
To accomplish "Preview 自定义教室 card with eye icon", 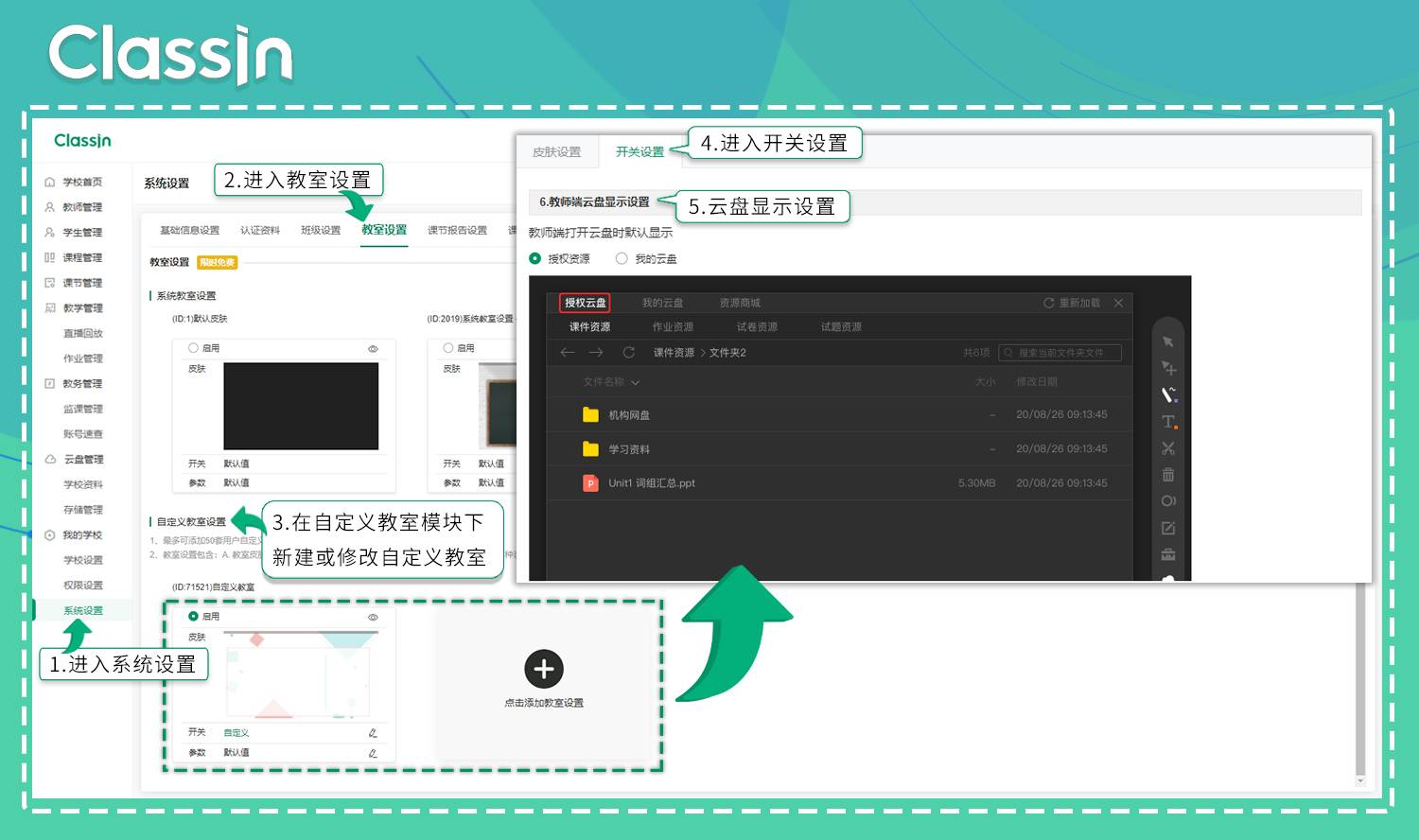I will point(373,617).
